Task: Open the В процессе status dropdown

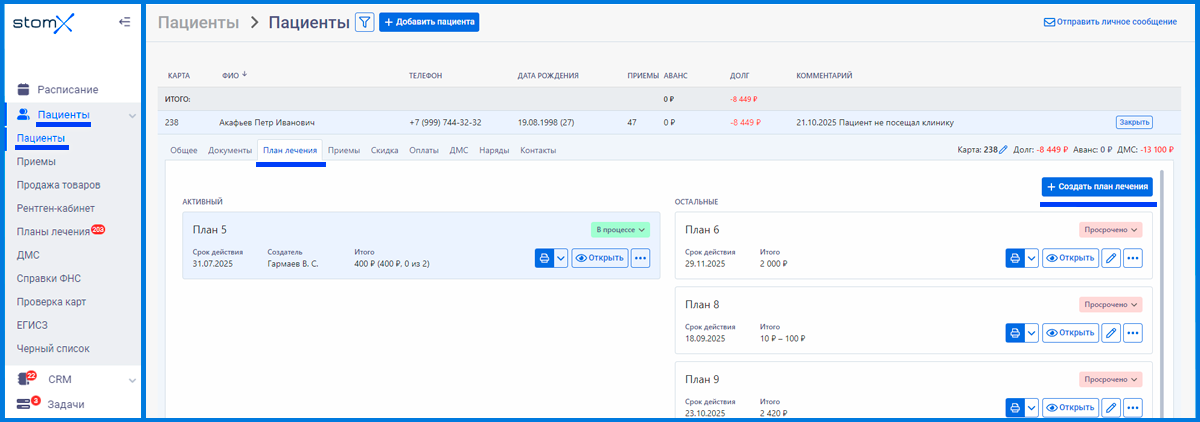Action: (620, 229)
